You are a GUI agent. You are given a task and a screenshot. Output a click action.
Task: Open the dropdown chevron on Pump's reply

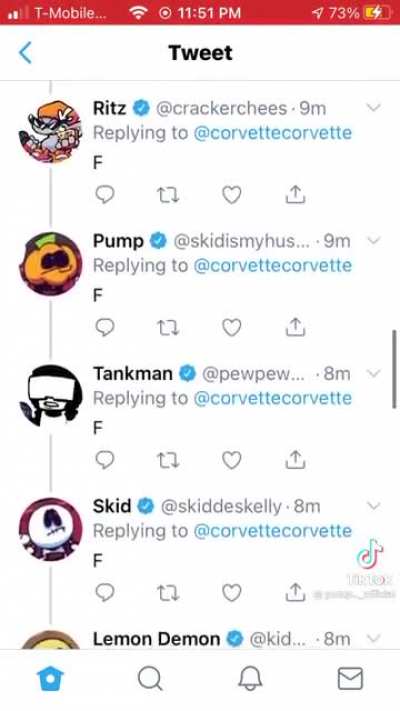(x=373, y=240)
